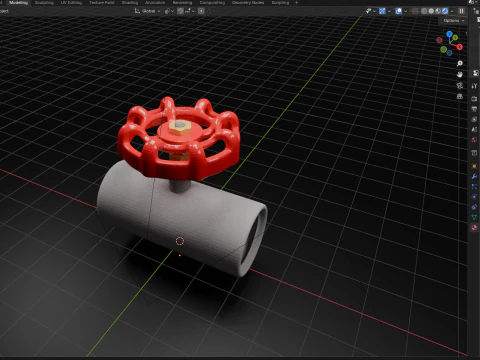Open proportional editing falloff dropdown
Image resolution: width=480 pixels, height=360 pixels.
pyautogui.click(x=210, y=11)
